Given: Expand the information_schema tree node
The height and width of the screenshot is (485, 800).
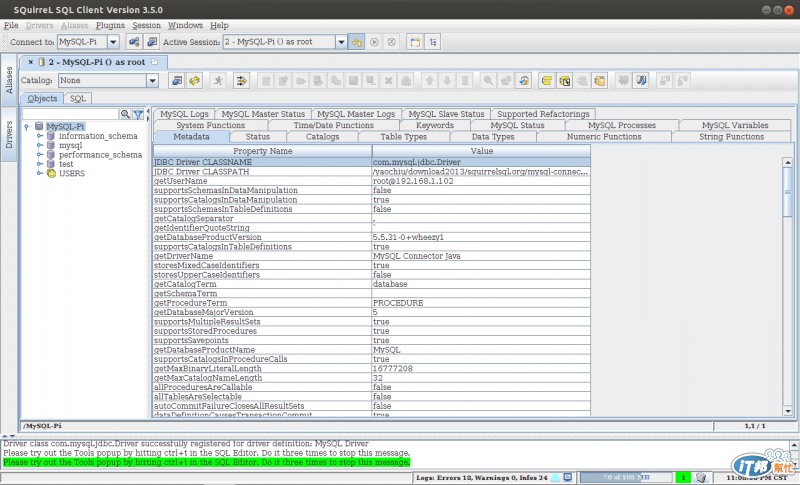Looking at the screenshot, I should pyautogui.click(x=40, y=136).
